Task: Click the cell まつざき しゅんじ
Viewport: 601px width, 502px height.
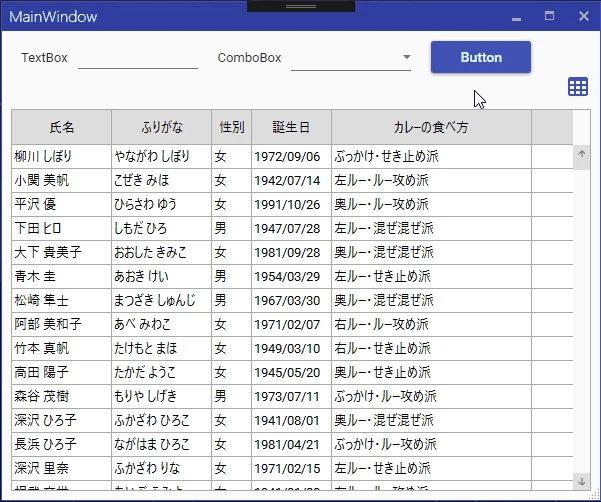Action: tap(161, 300)
